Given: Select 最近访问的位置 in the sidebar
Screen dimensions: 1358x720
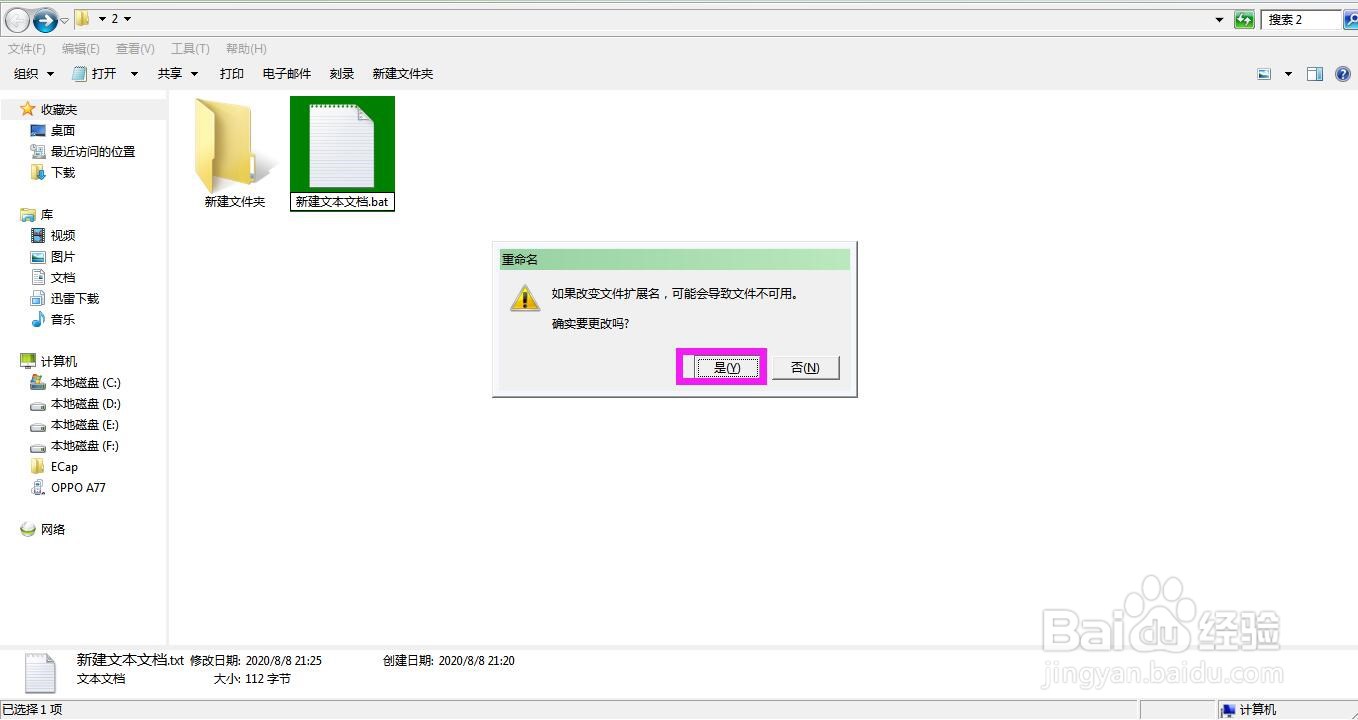Looking at the screenshot, I should [x=93, y=152].
